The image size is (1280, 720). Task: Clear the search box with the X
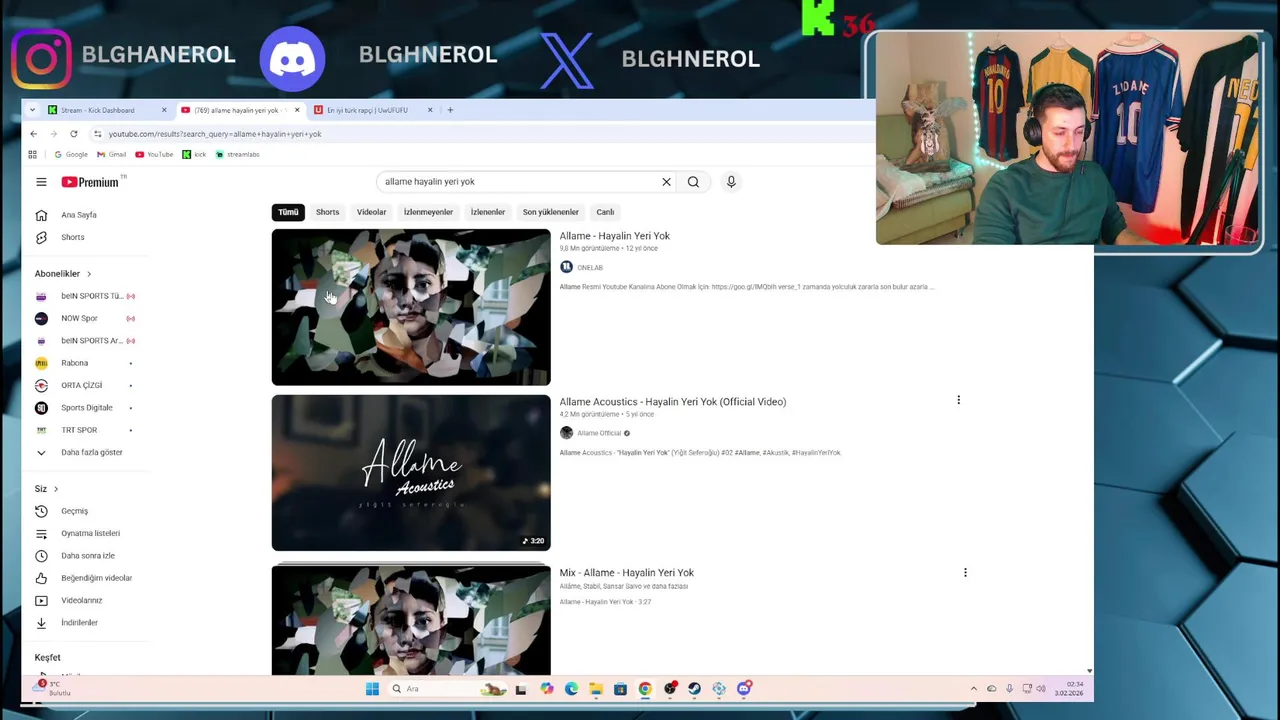(x=666, y=182)
